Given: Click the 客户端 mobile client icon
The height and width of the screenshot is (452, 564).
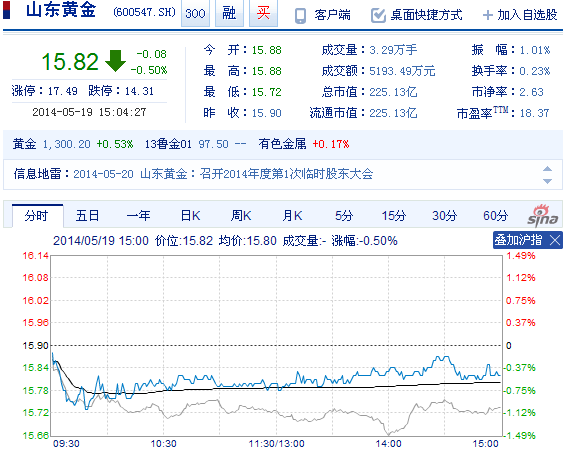Looking at the screenshot, I should [x=300, y=15].
